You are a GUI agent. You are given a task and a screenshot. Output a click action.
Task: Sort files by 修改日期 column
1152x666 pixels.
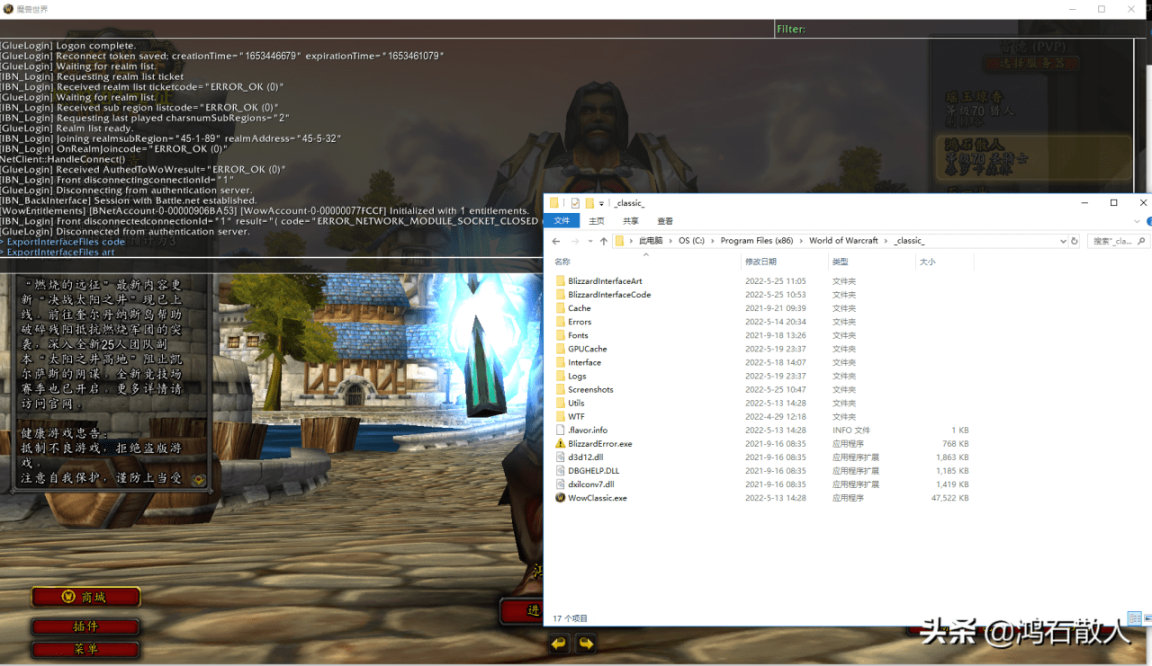[760, 262]
